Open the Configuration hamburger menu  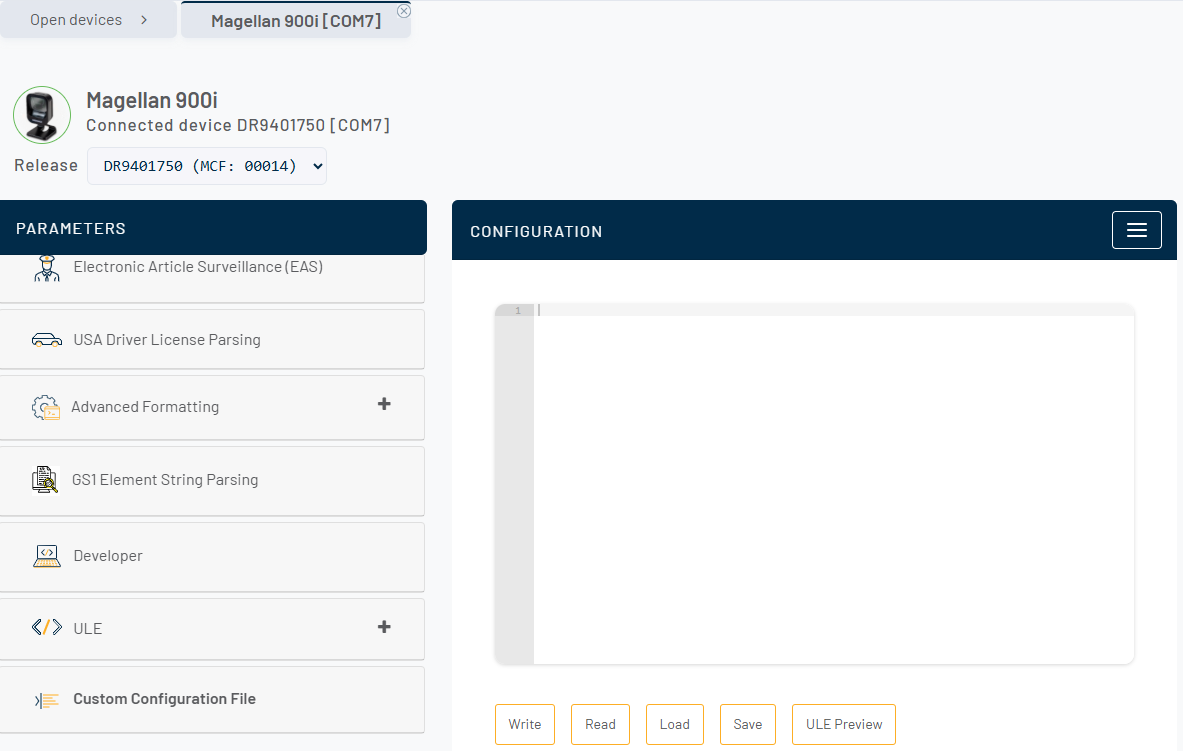coord(1136,230)
